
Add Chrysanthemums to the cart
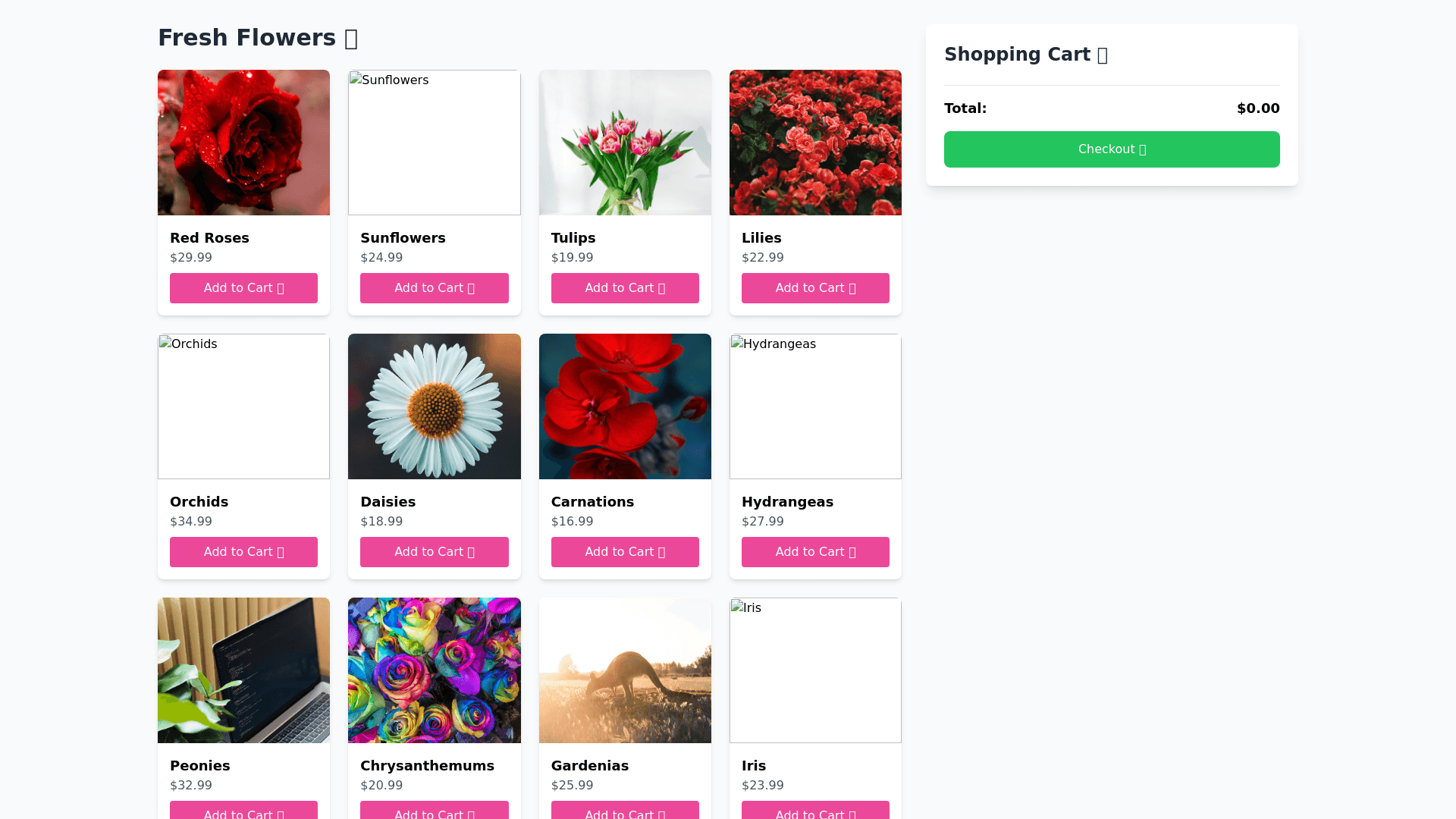point(434,813)
